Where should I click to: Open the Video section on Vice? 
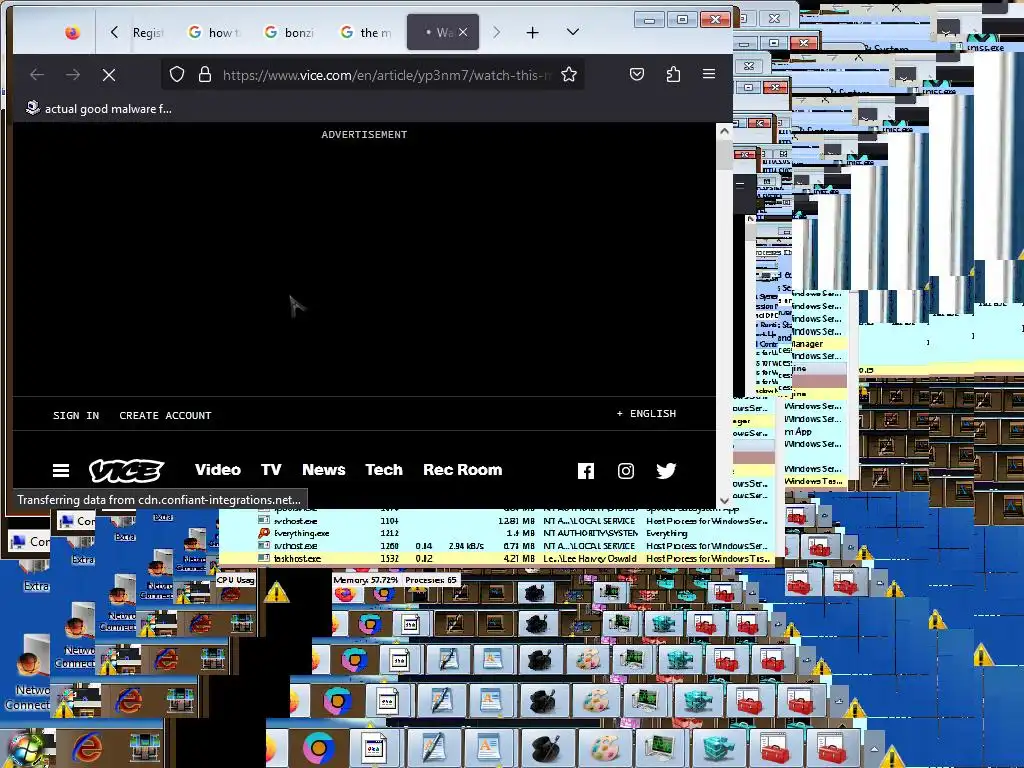pos(217,470)
